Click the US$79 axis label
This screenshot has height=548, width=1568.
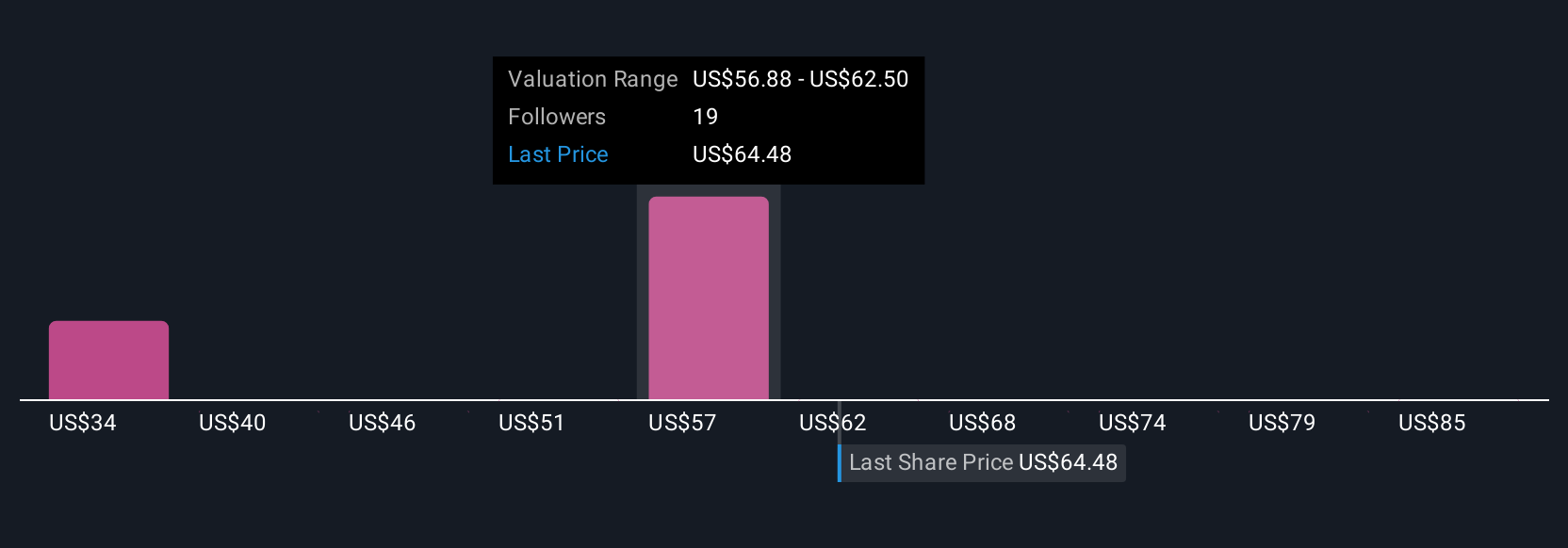[x=1282, y=423]
